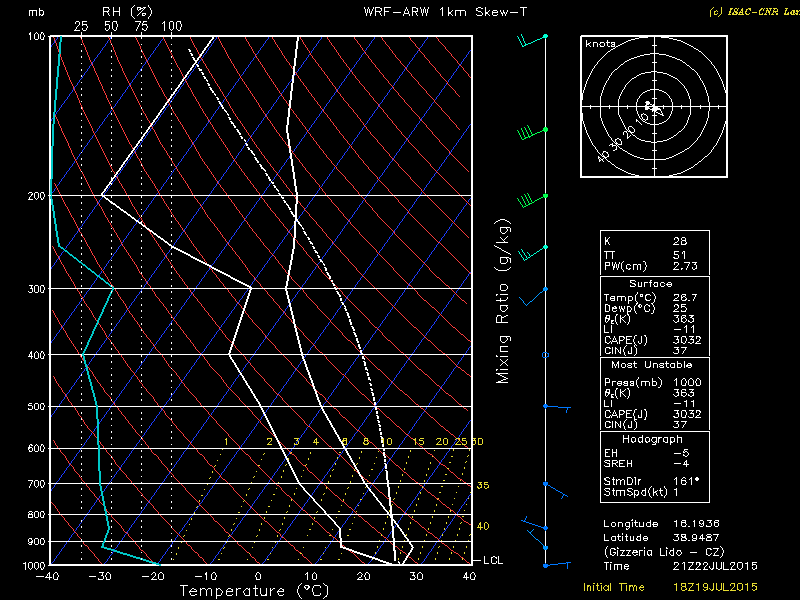Click the StmSpd(kt) value 1
The width and height of the screenshot is (800, 600).
(x=676, y=492)
